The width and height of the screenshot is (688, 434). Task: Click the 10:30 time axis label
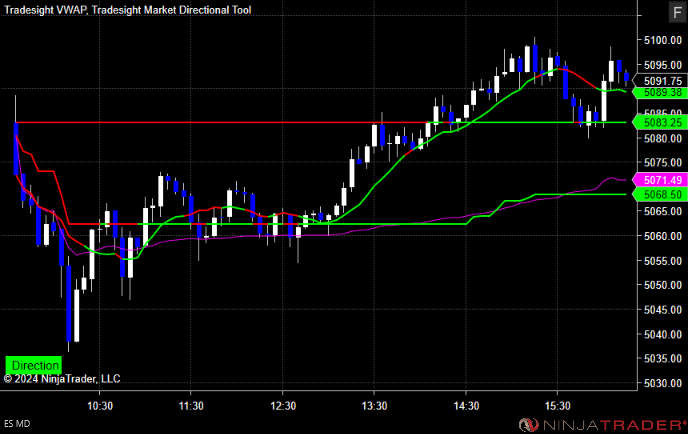(100, 406)
